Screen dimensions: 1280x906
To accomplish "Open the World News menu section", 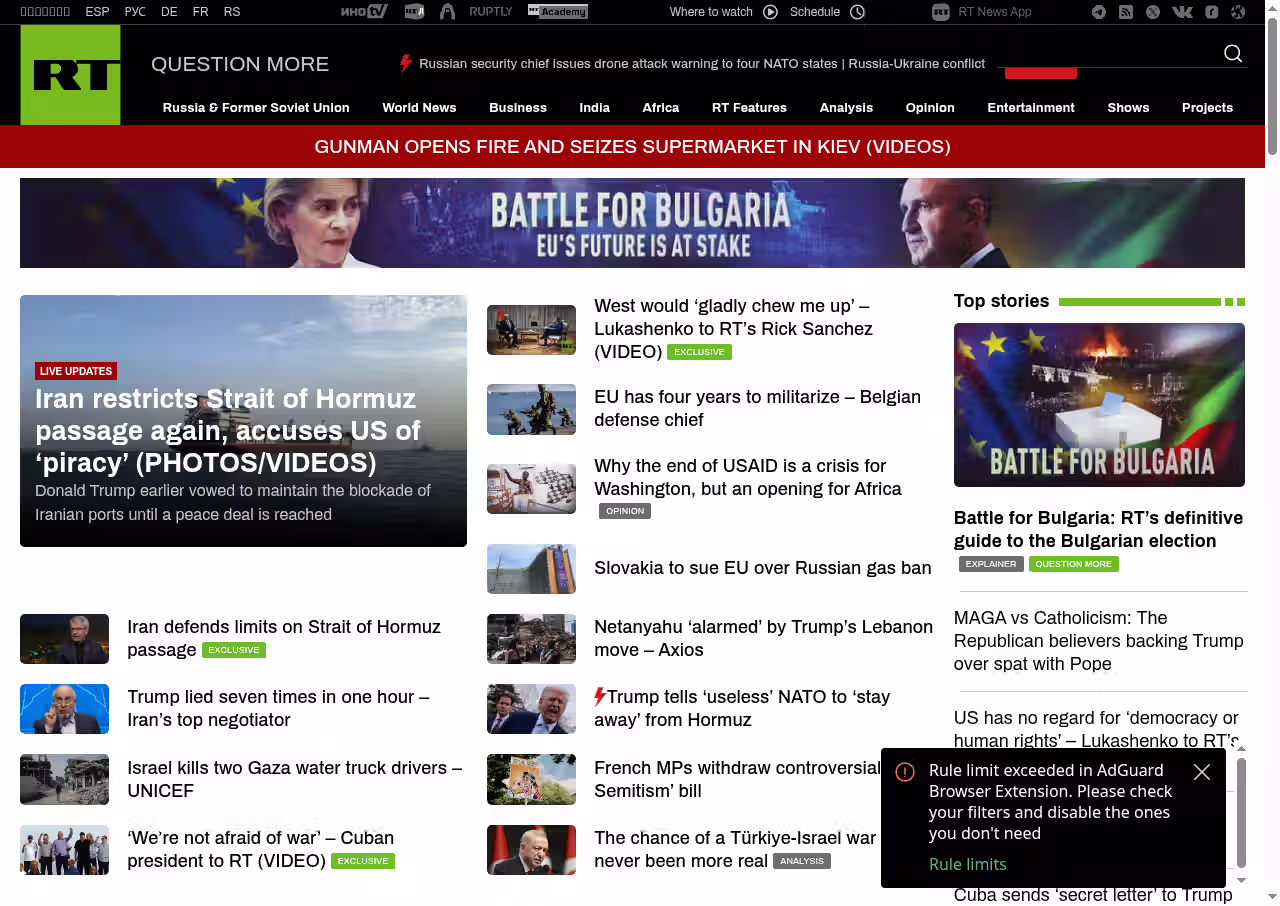I will 419,108.
